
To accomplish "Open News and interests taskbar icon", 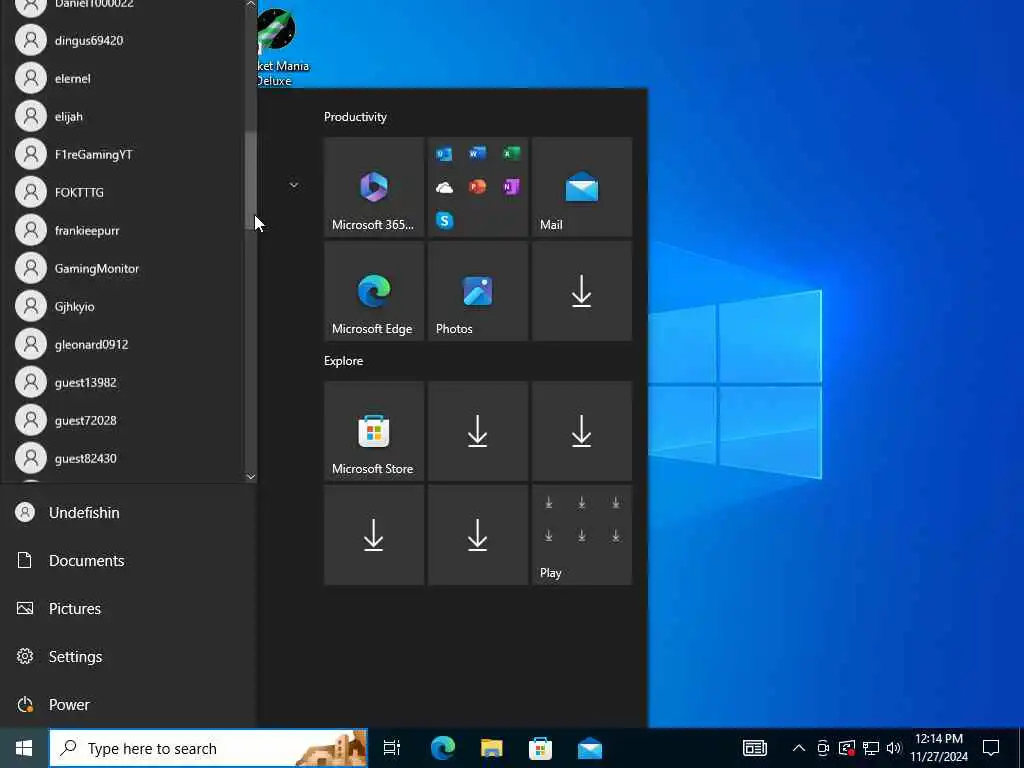I will 754,748.
